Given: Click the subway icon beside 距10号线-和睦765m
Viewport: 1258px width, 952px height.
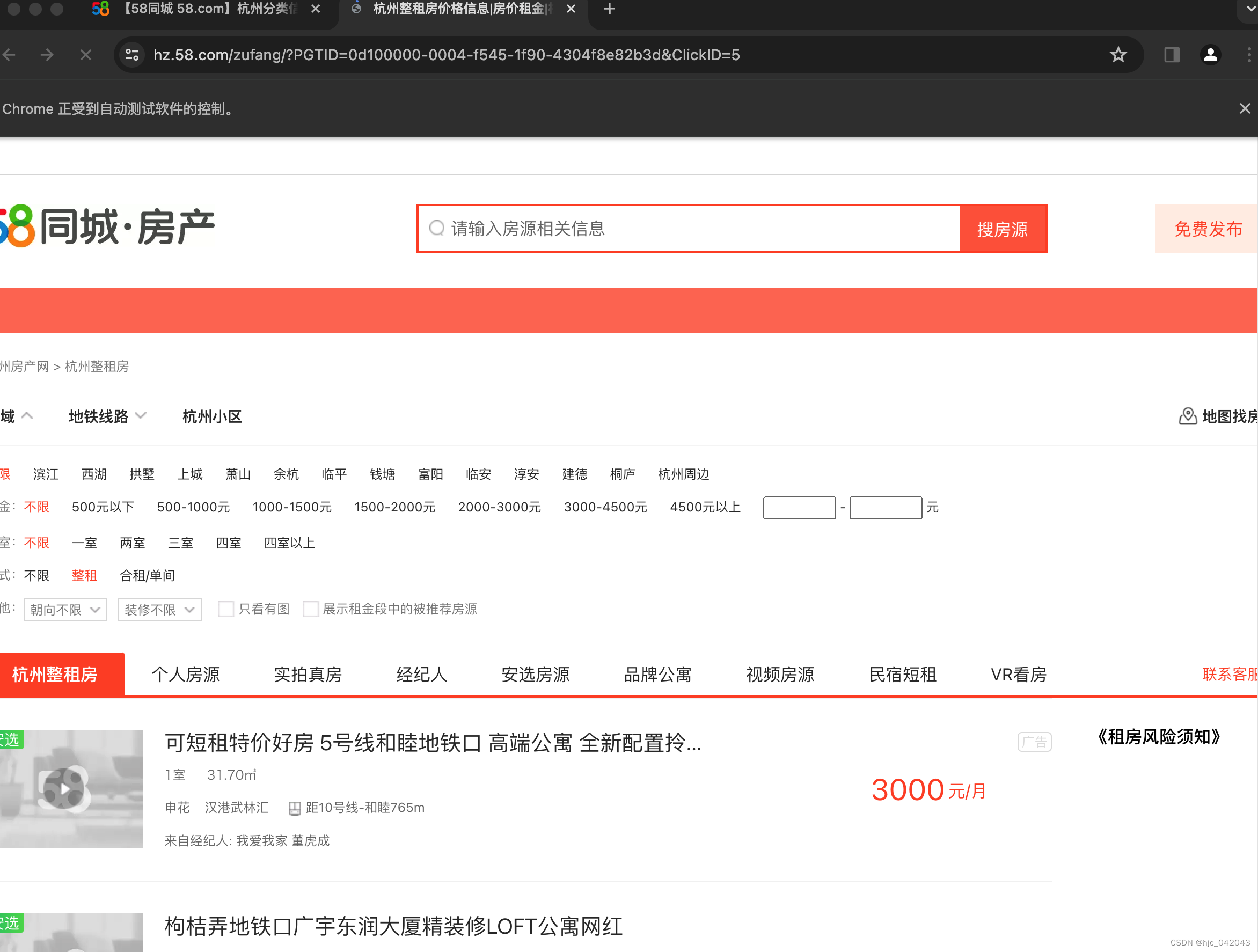Looking at the screenshot, I should pos(294,808).
